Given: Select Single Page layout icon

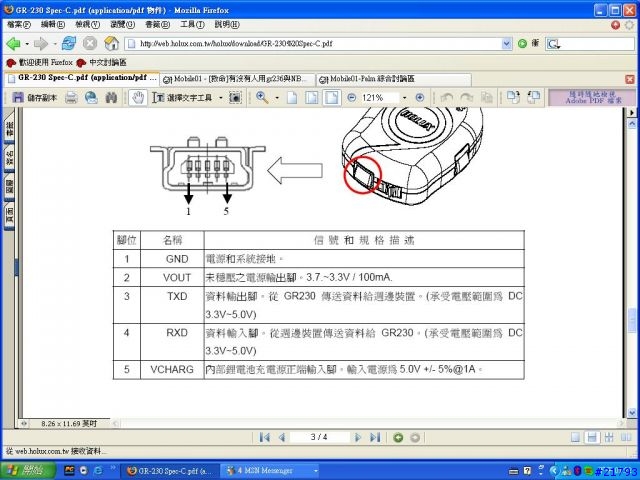Looking at the screenshot, I should coord(575,438).
